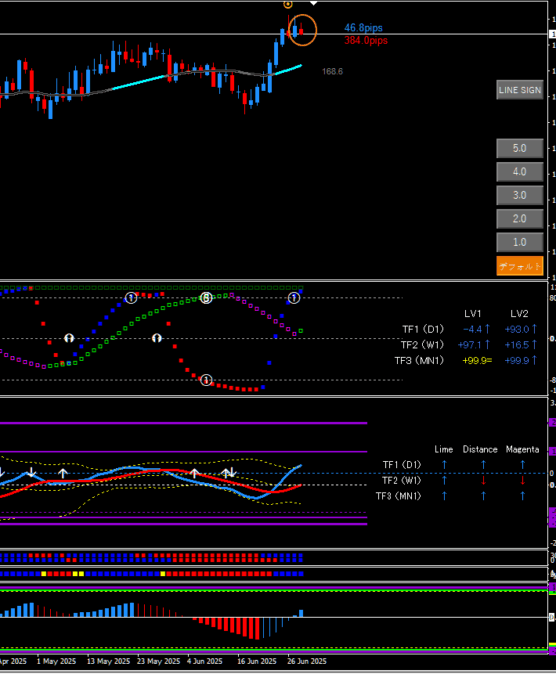Click the TF3 (MN1) Lime up arrow
Image resolution: width=556 pixels, height=674 pixels.
coord(444,496)
